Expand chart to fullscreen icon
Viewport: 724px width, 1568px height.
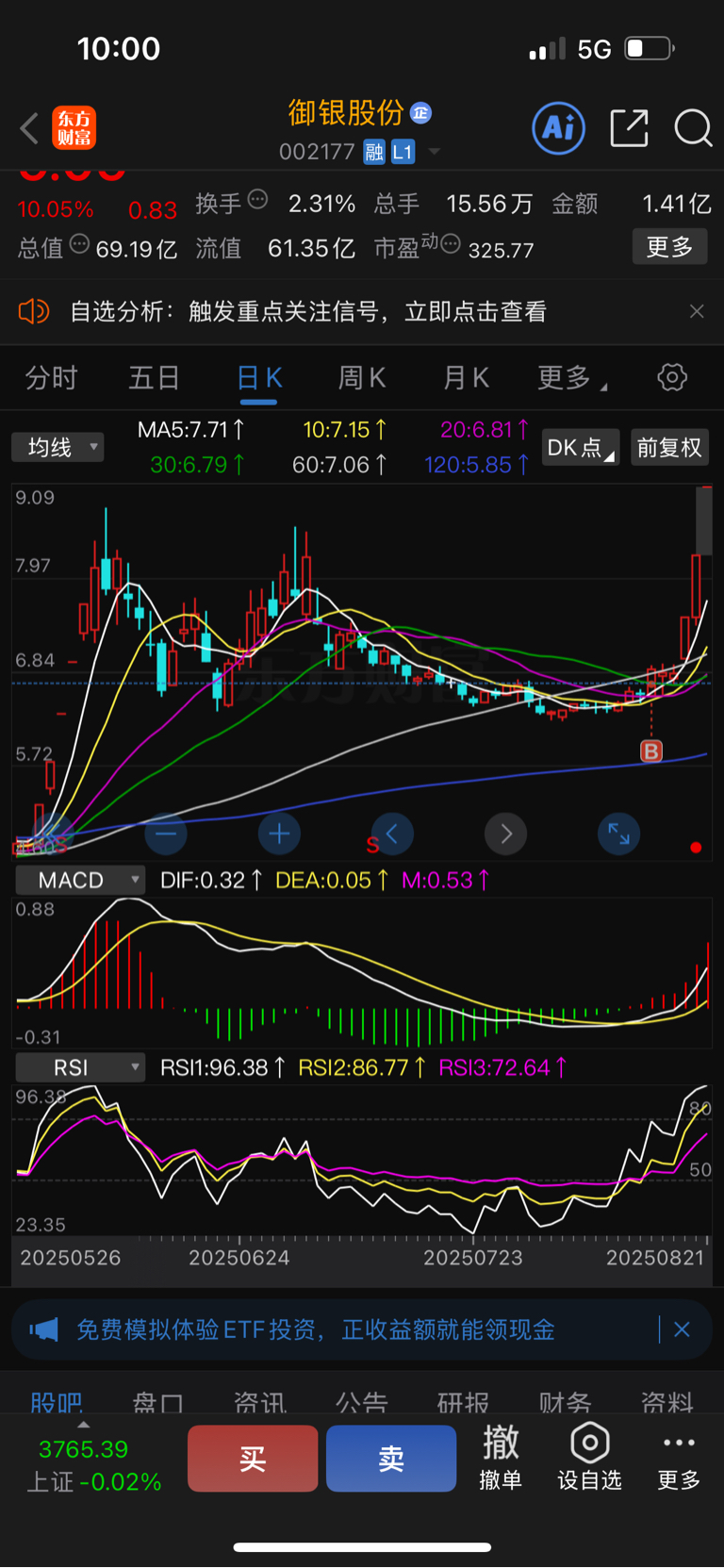[x=618, y=834]
